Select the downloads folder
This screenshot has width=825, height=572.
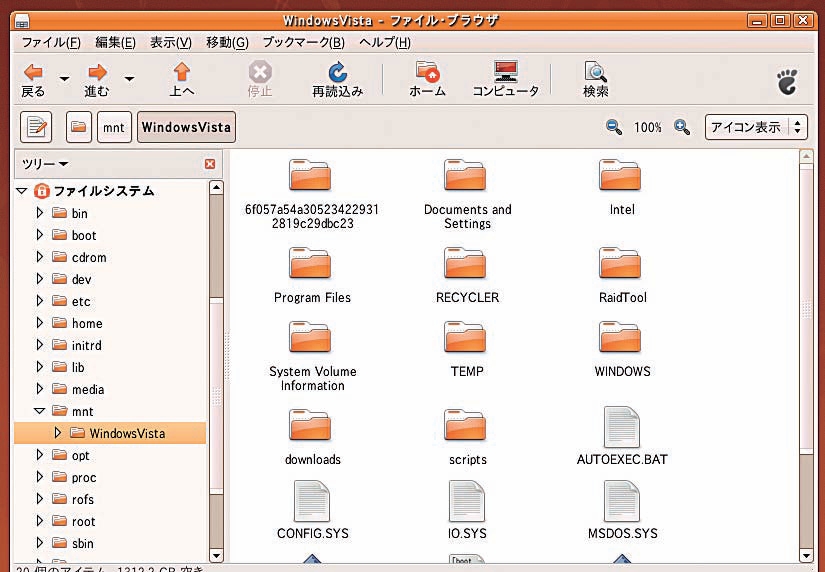click(311, 438)
